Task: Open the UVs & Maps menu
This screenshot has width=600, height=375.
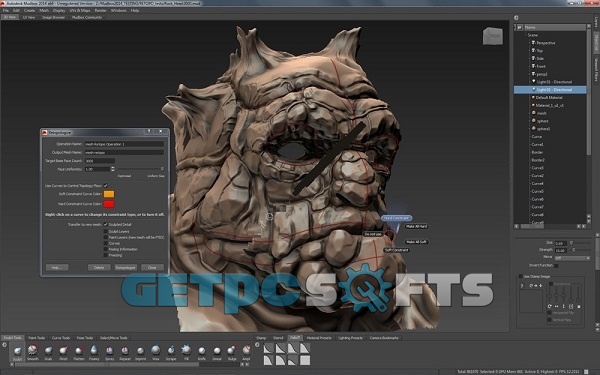Action: 80,10
